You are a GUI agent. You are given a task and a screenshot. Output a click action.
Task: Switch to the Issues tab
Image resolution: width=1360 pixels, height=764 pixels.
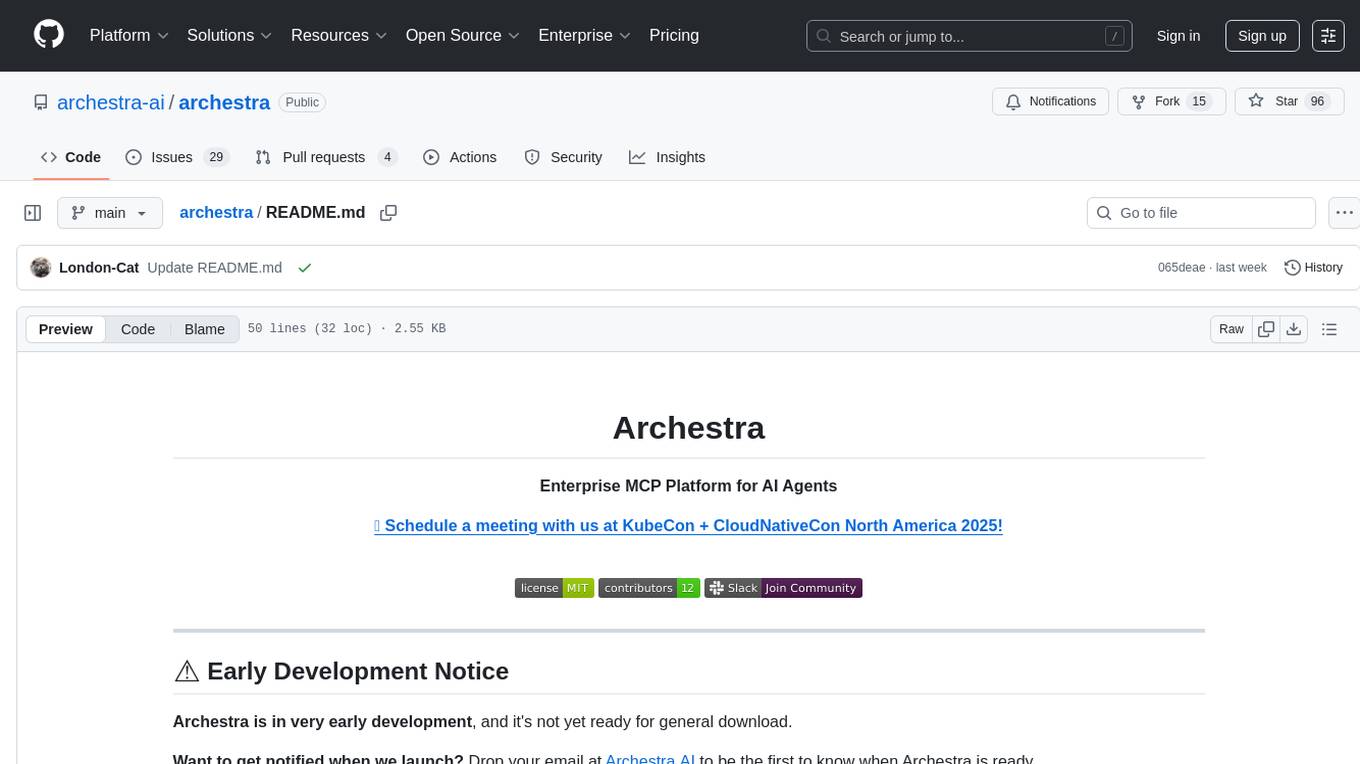(177, 157)
